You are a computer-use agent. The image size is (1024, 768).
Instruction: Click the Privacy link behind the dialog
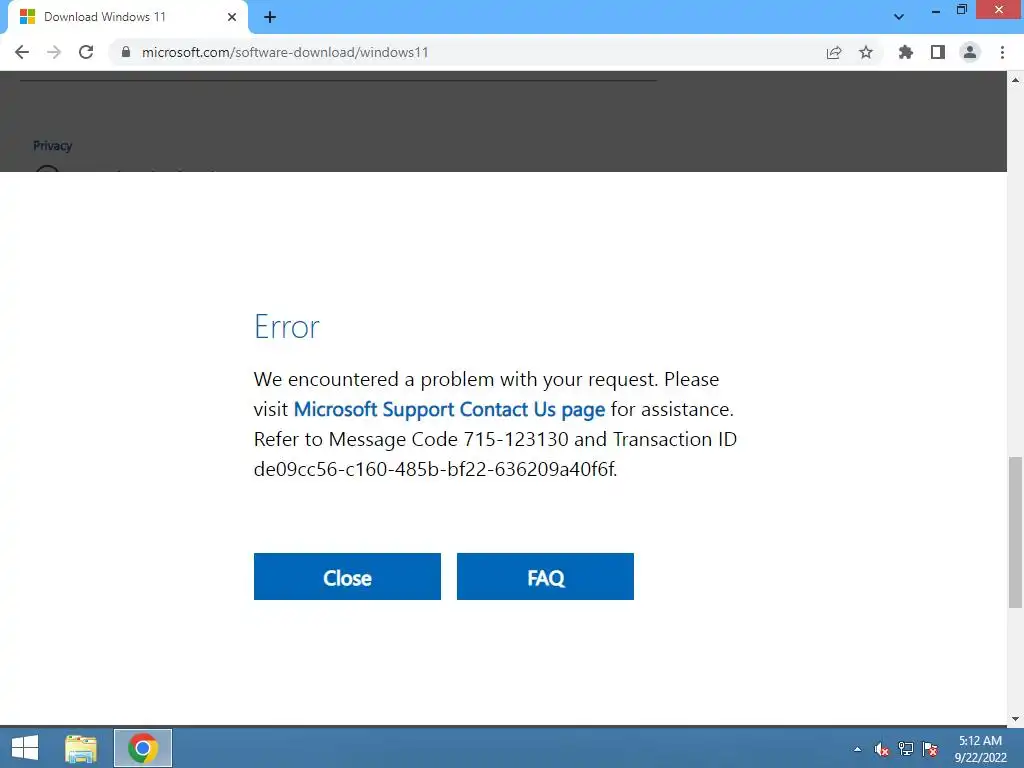[x=52, y=146]
